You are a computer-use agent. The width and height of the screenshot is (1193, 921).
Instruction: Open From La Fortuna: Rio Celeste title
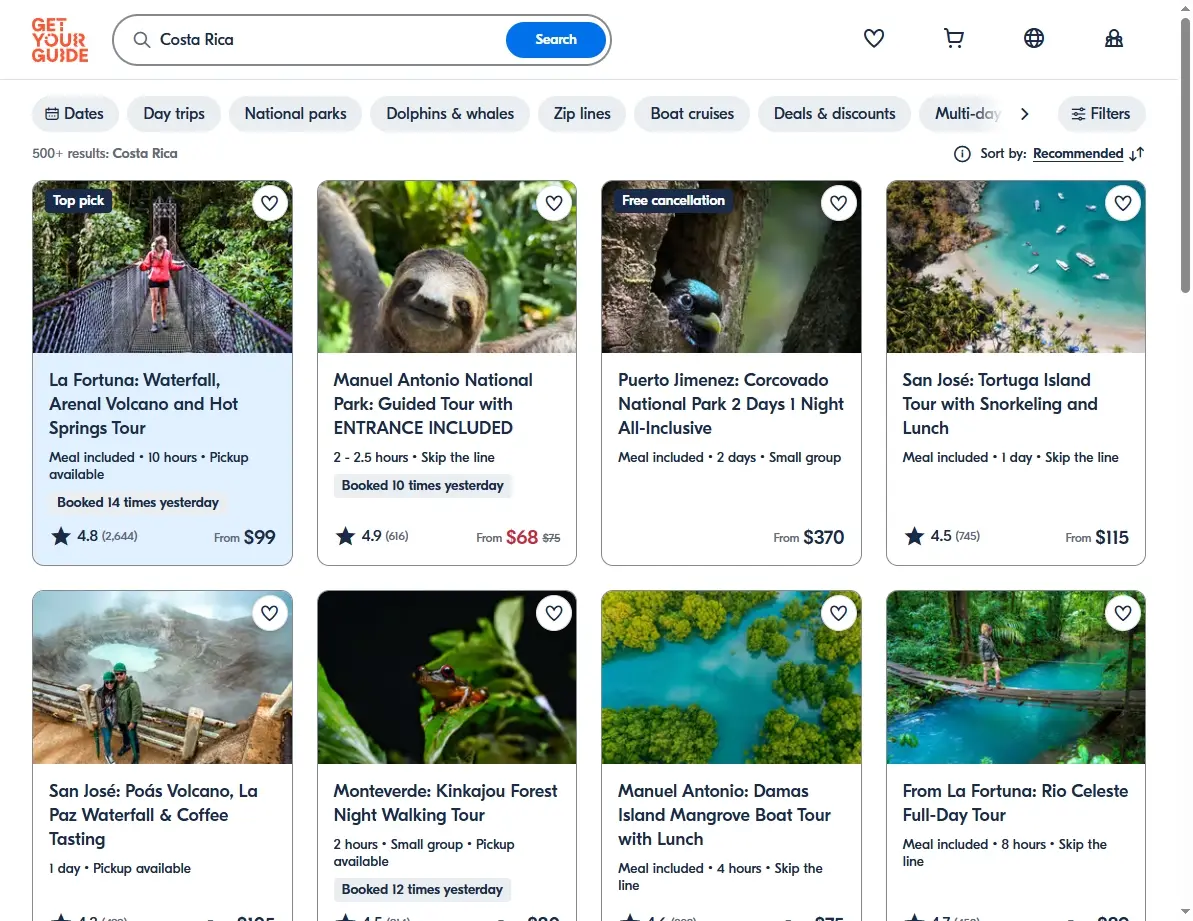1015,803
